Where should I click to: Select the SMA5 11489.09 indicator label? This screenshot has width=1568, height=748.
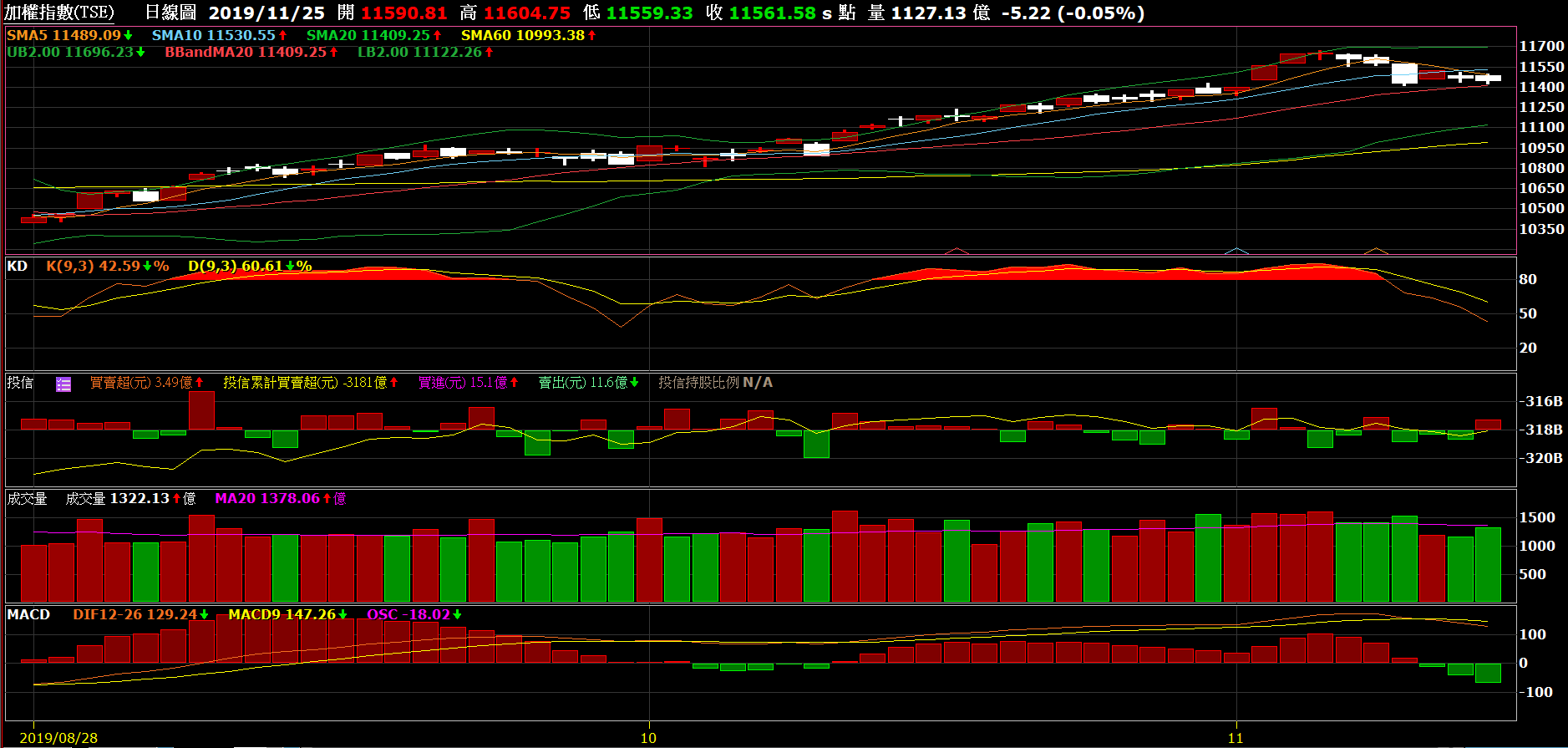click(70, 35)
